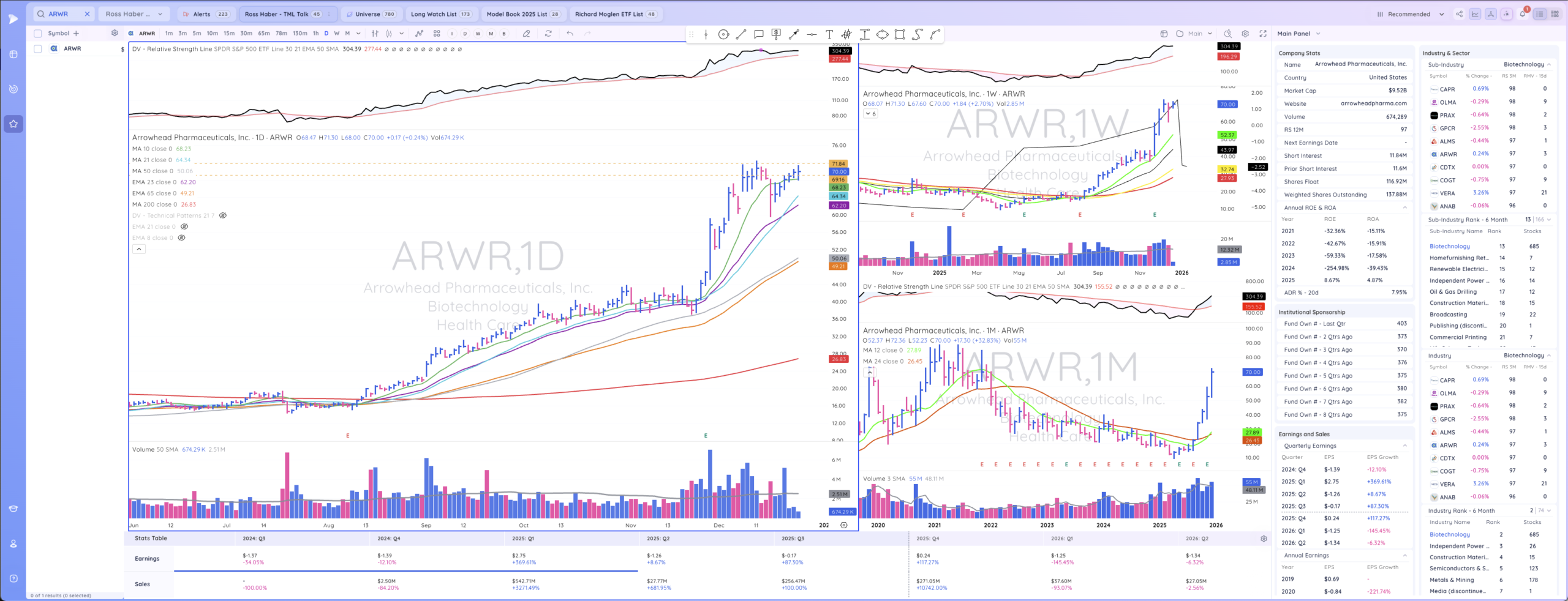
Task: Collapse the indicator legend with the chevron
Action: 139,249
